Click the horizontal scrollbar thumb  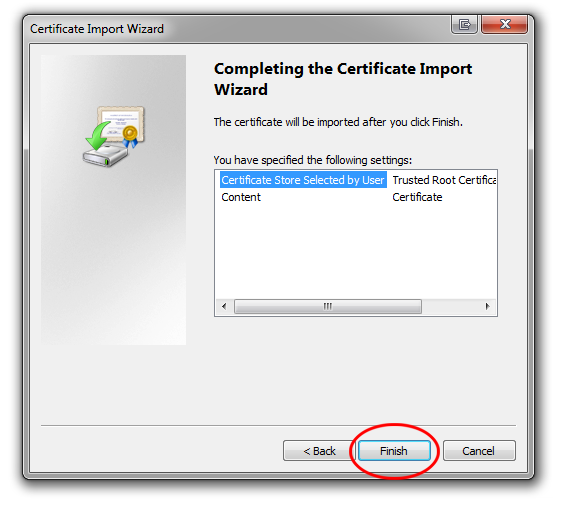[x=328, y=306]
